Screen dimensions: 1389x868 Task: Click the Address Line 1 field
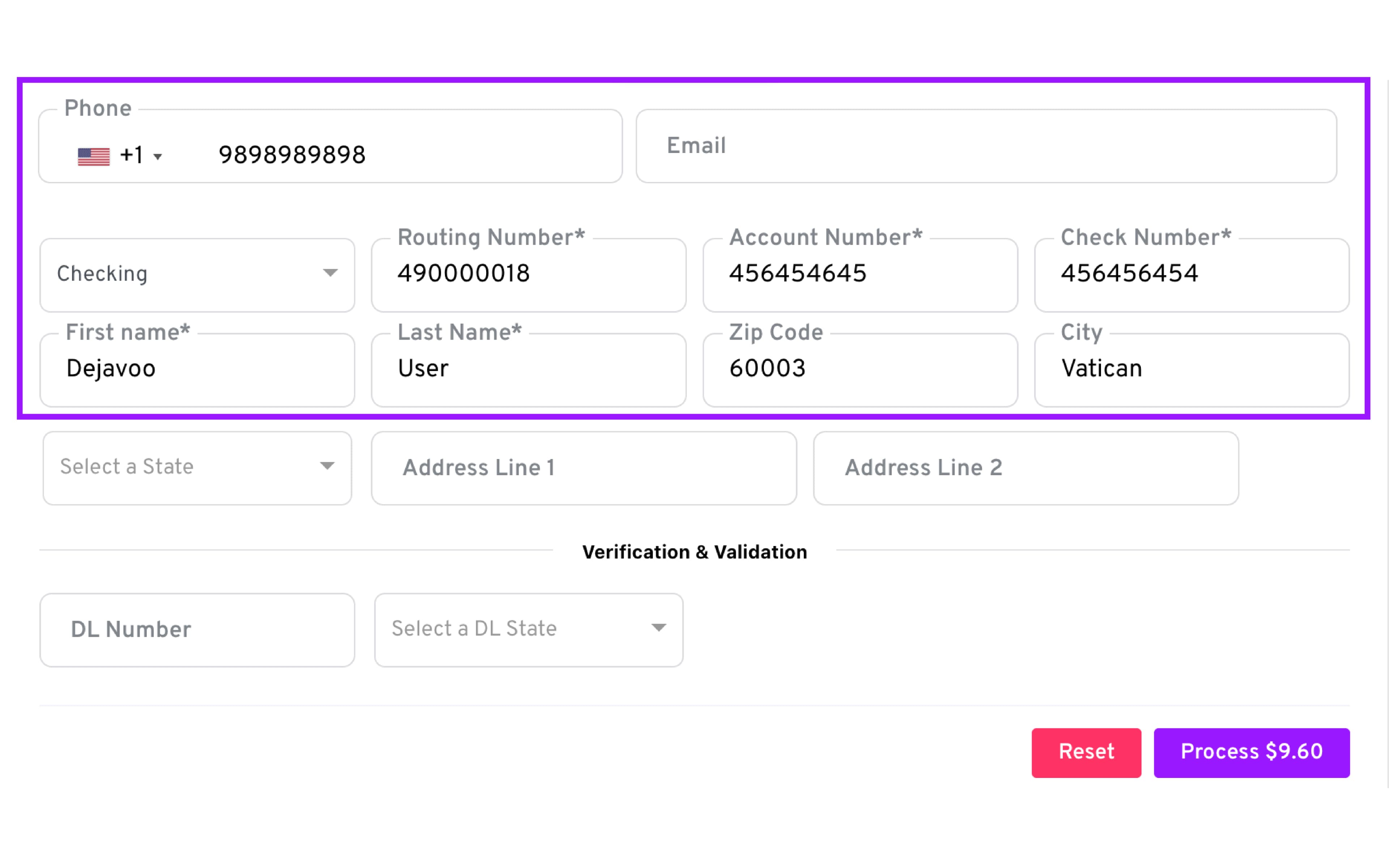click(x=583, y=468)
